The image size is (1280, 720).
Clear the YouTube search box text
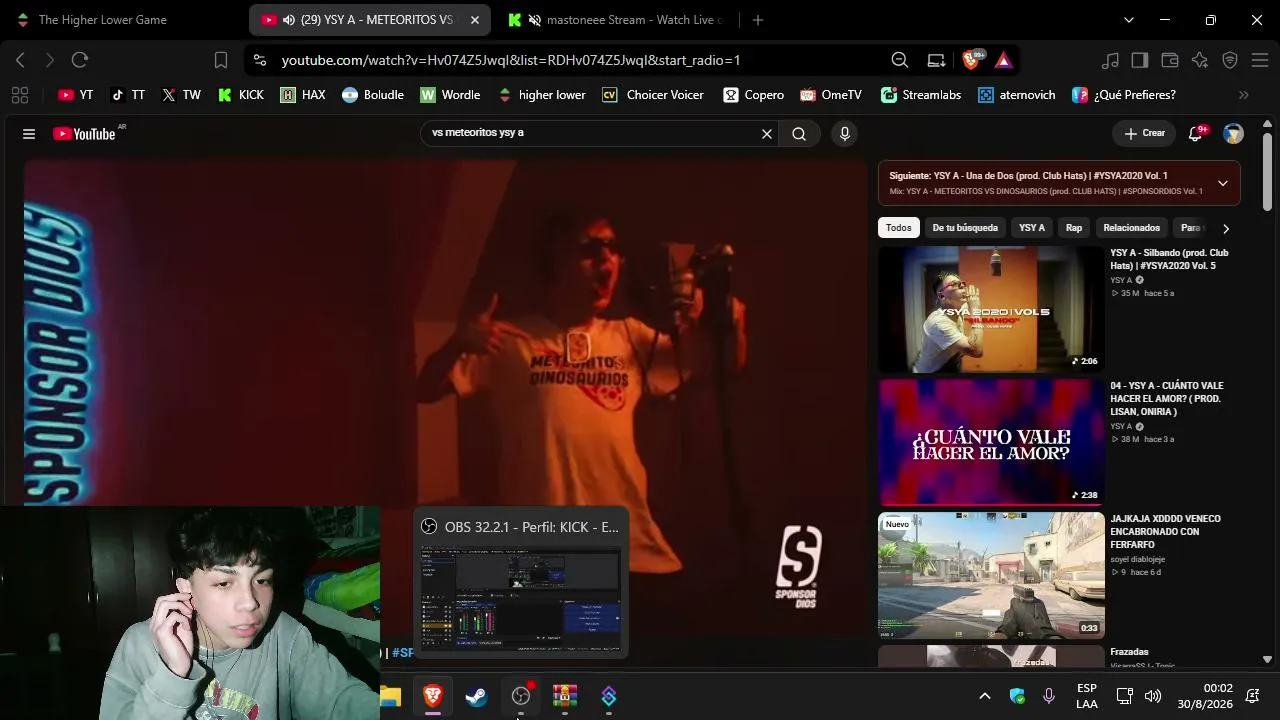(x=767, y=134)
